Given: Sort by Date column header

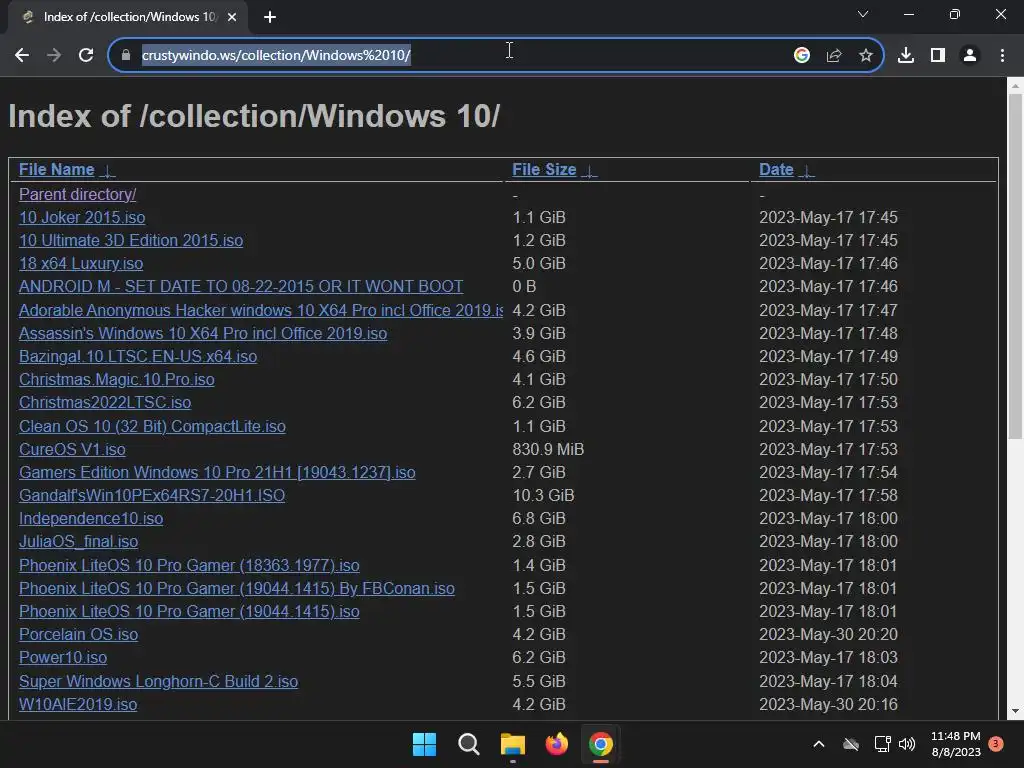Looking at the screenshot, I should pos(776,170).
